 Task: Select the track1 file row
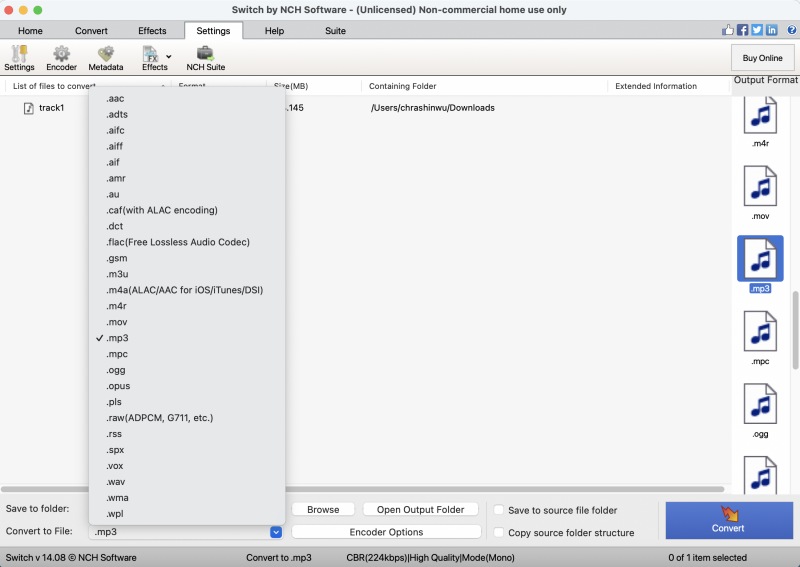pyautogui.click(x=365, y=108)
